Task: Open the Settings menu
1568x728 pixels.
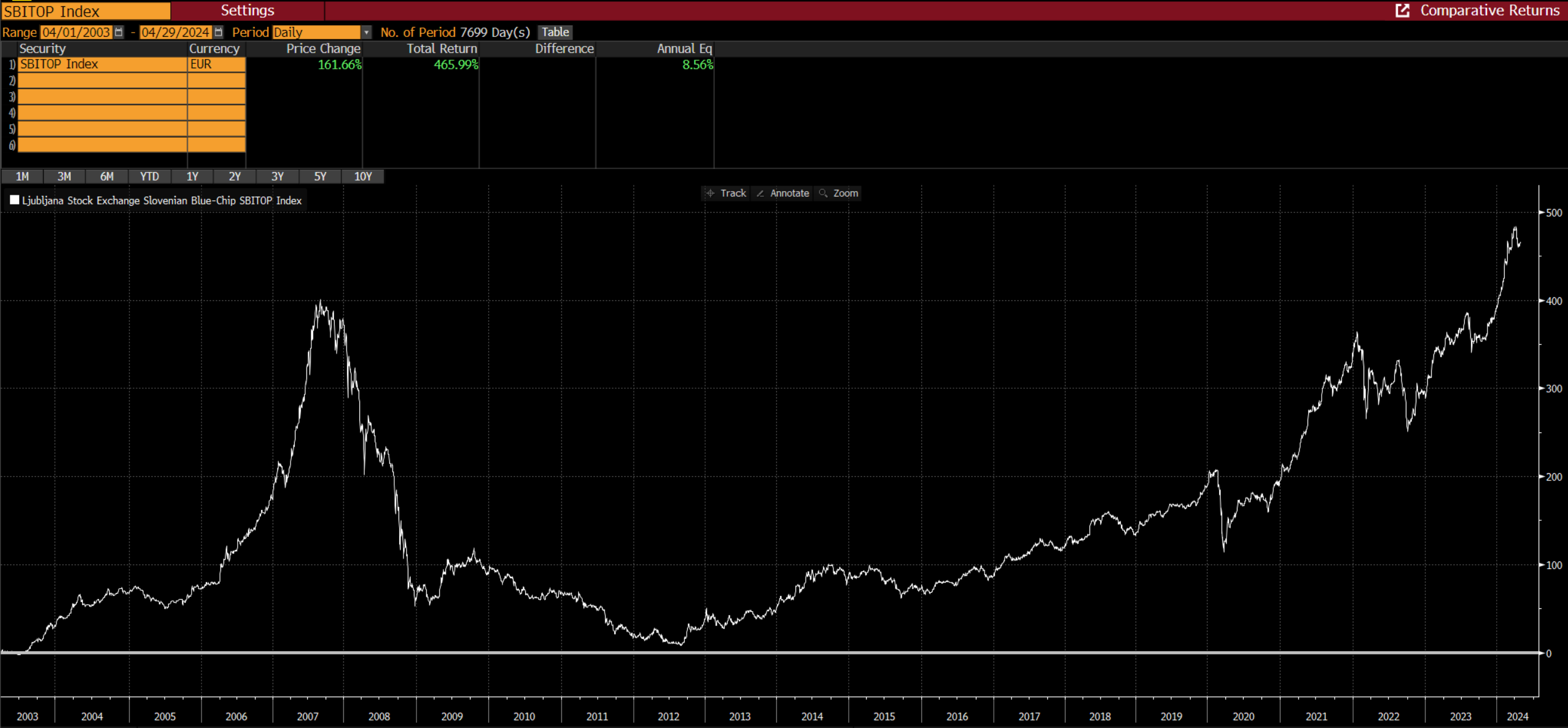Action: (x=248, y=10)
